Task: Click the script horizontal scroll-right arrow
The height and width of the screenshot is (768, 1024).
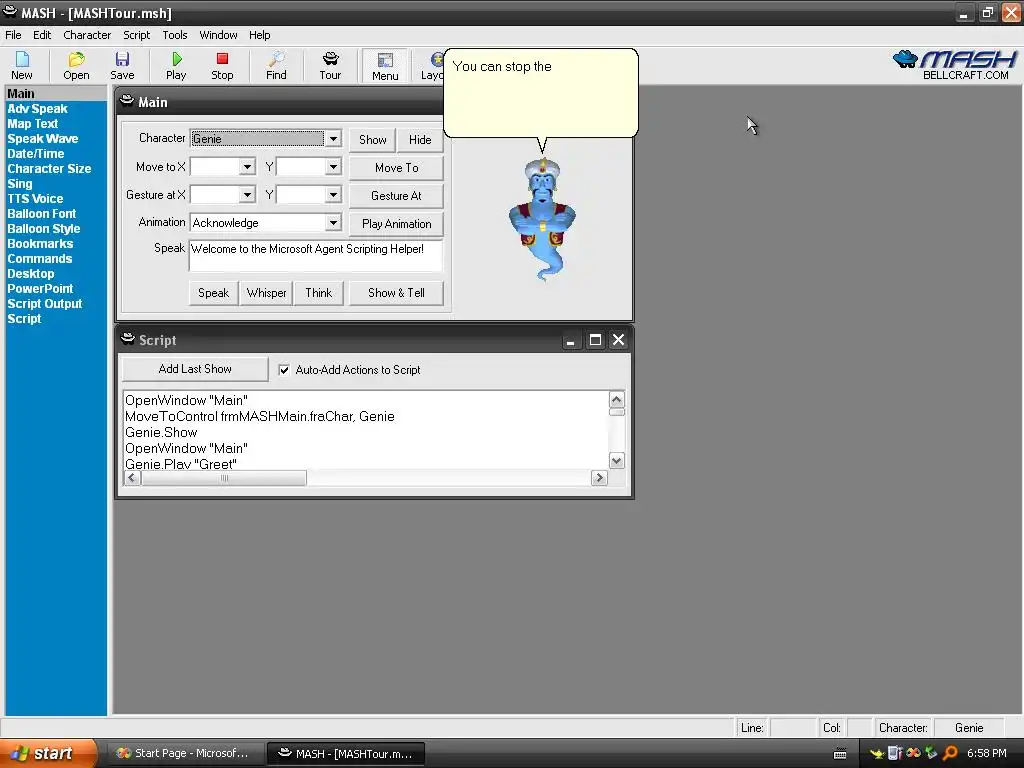Action: pyautogui.click(x=599, y=478)
